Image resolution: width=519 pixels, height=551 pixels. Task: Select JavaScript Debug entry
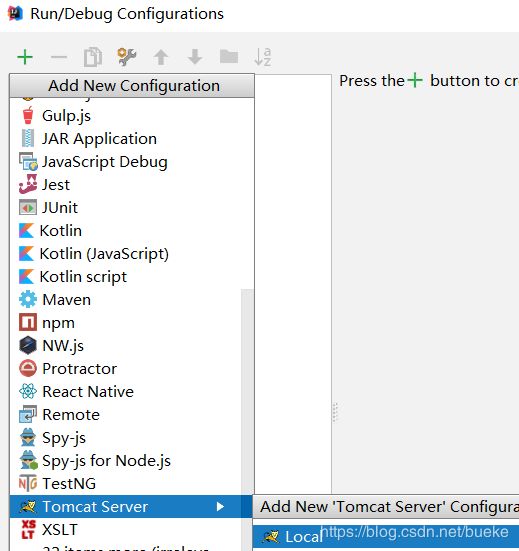[x=131, y=161]
